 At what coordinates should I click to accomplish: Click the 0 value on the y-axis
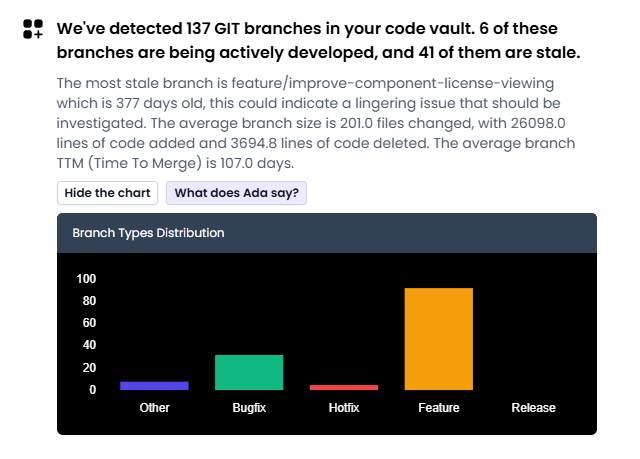coord(93,390)
